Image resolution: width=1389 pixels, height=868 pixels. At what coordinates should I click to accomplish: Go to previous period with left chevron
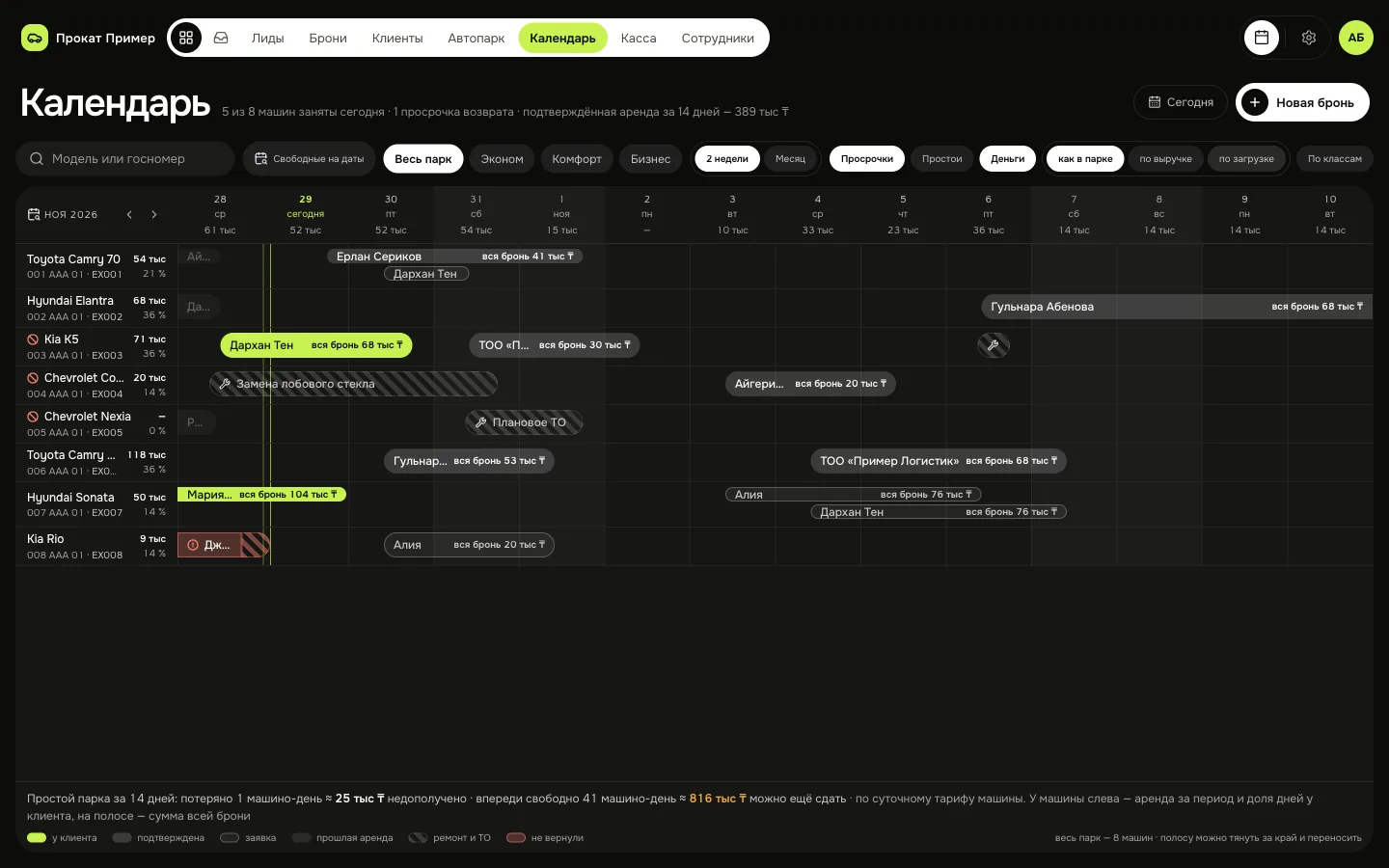click(129, 214)
